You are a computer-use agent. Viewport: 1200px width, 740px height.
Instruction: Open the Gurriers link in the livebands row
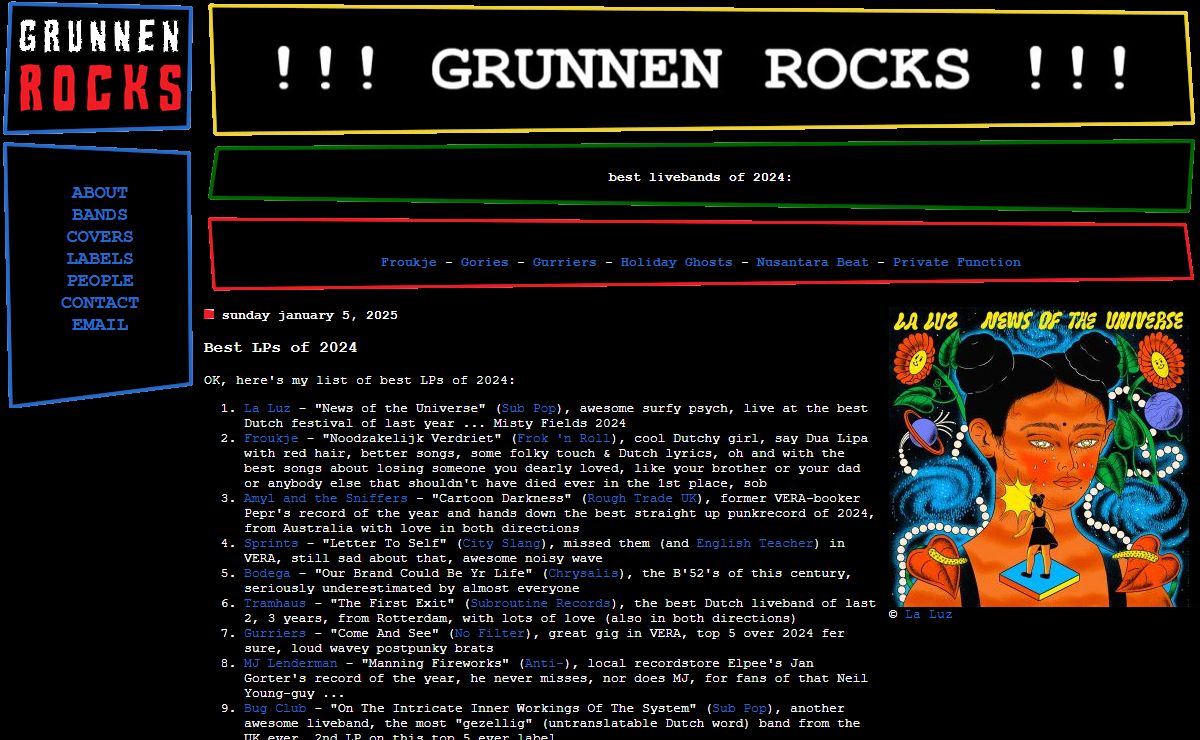[564, 262]
